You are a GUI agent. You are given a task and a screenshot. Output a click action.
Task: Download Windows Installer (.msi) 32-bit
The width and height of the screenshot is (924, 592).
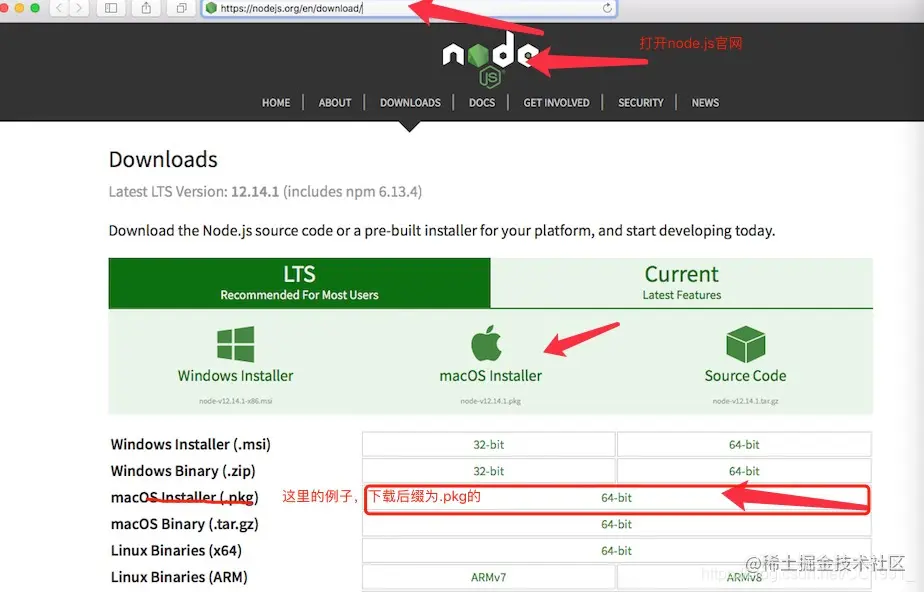click(x=489, y=445)
